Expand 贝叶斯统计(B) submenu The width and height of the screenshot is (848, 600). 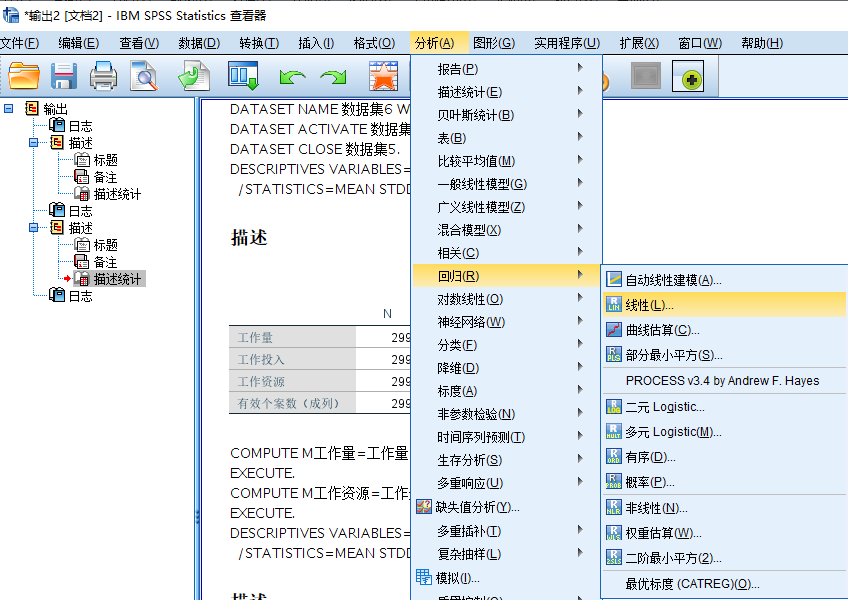click(x=507, y=115)
